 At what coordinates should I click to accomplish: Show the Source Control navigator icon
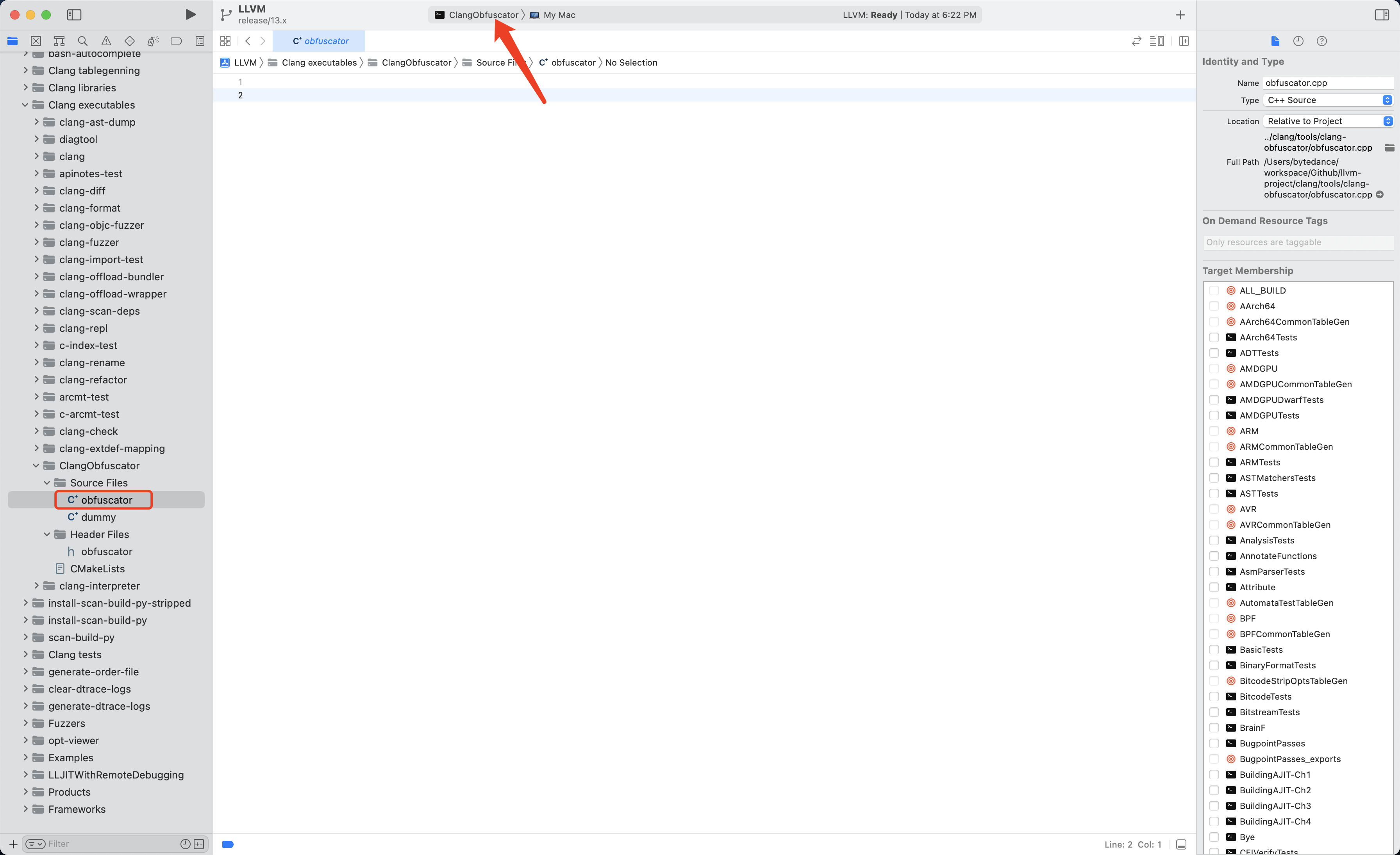pos(36,41)
